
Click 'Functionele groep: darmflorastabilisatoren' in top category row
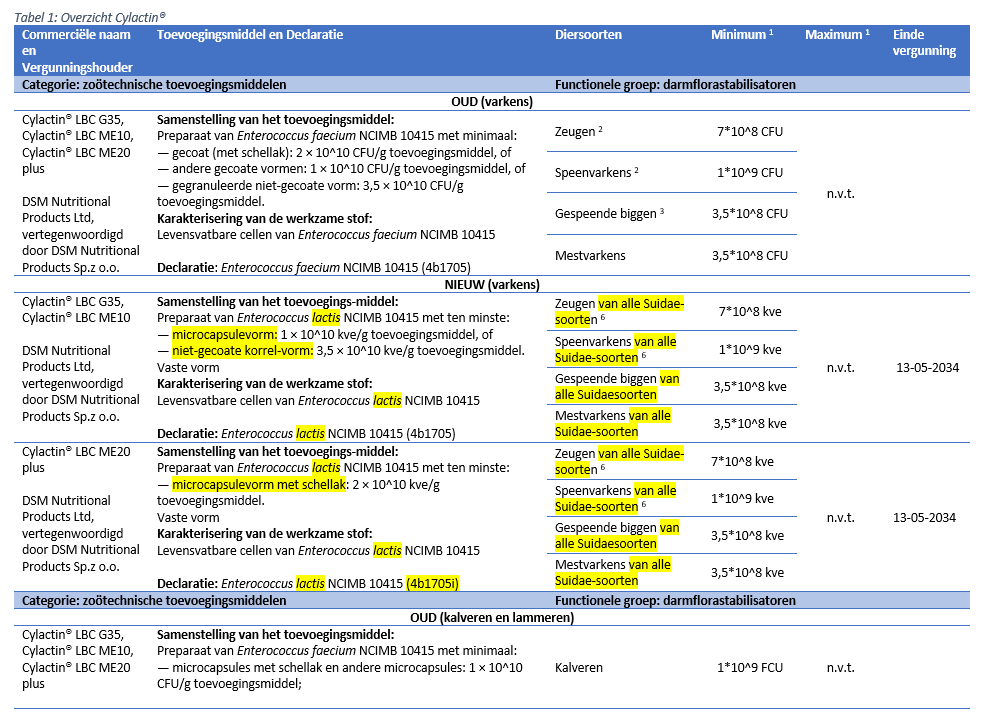(675, 85)
